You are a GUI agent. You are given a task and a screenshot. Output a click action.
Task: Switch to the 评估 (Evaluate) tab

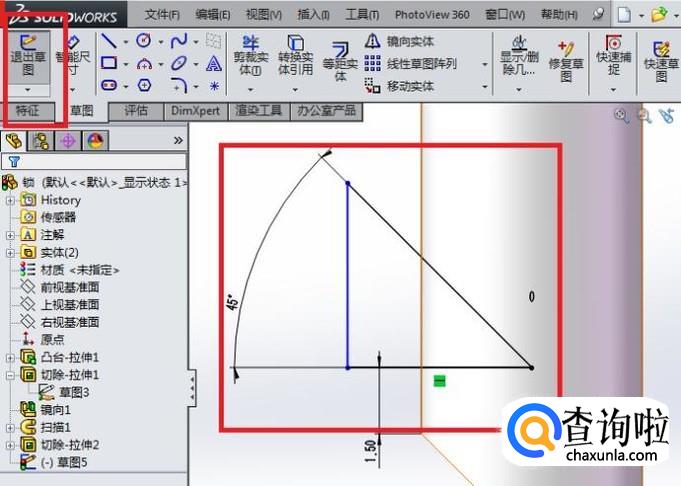136,111
